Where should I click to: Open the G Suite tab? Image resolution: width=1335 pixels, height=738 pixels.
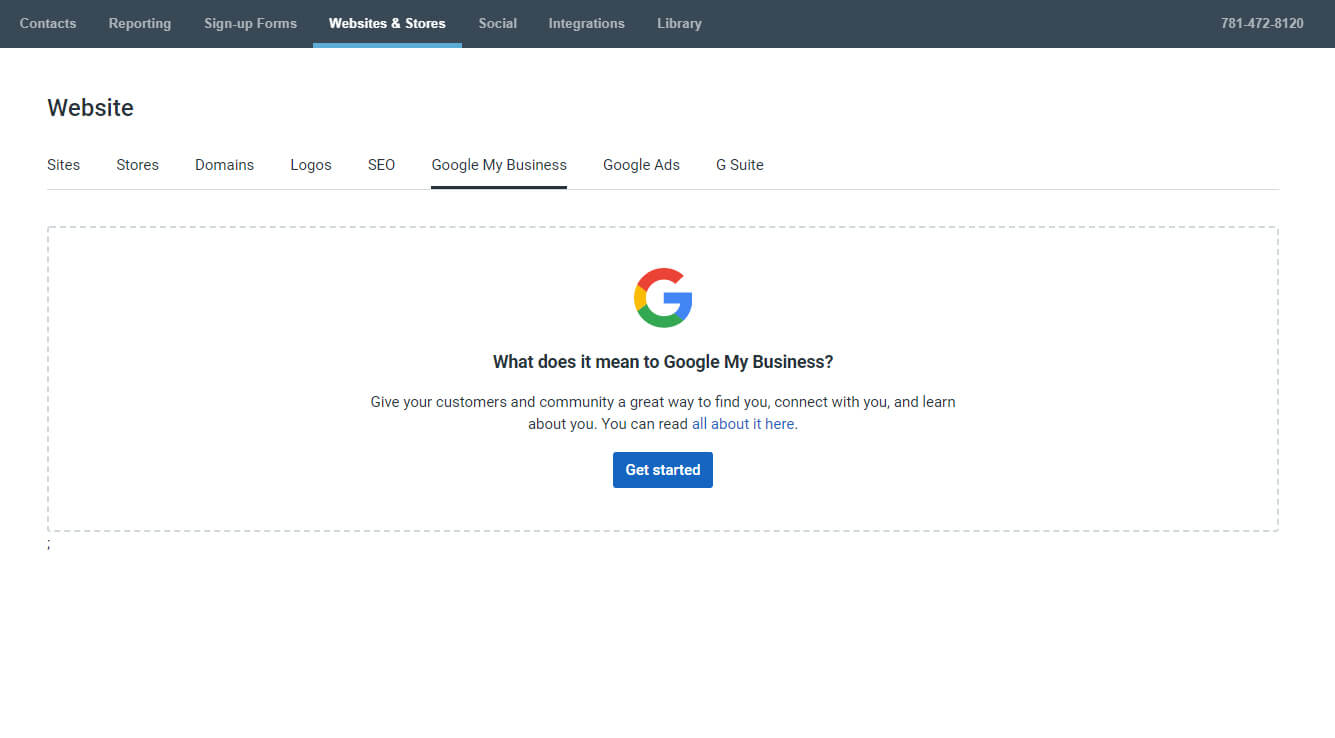pos(740,165)
